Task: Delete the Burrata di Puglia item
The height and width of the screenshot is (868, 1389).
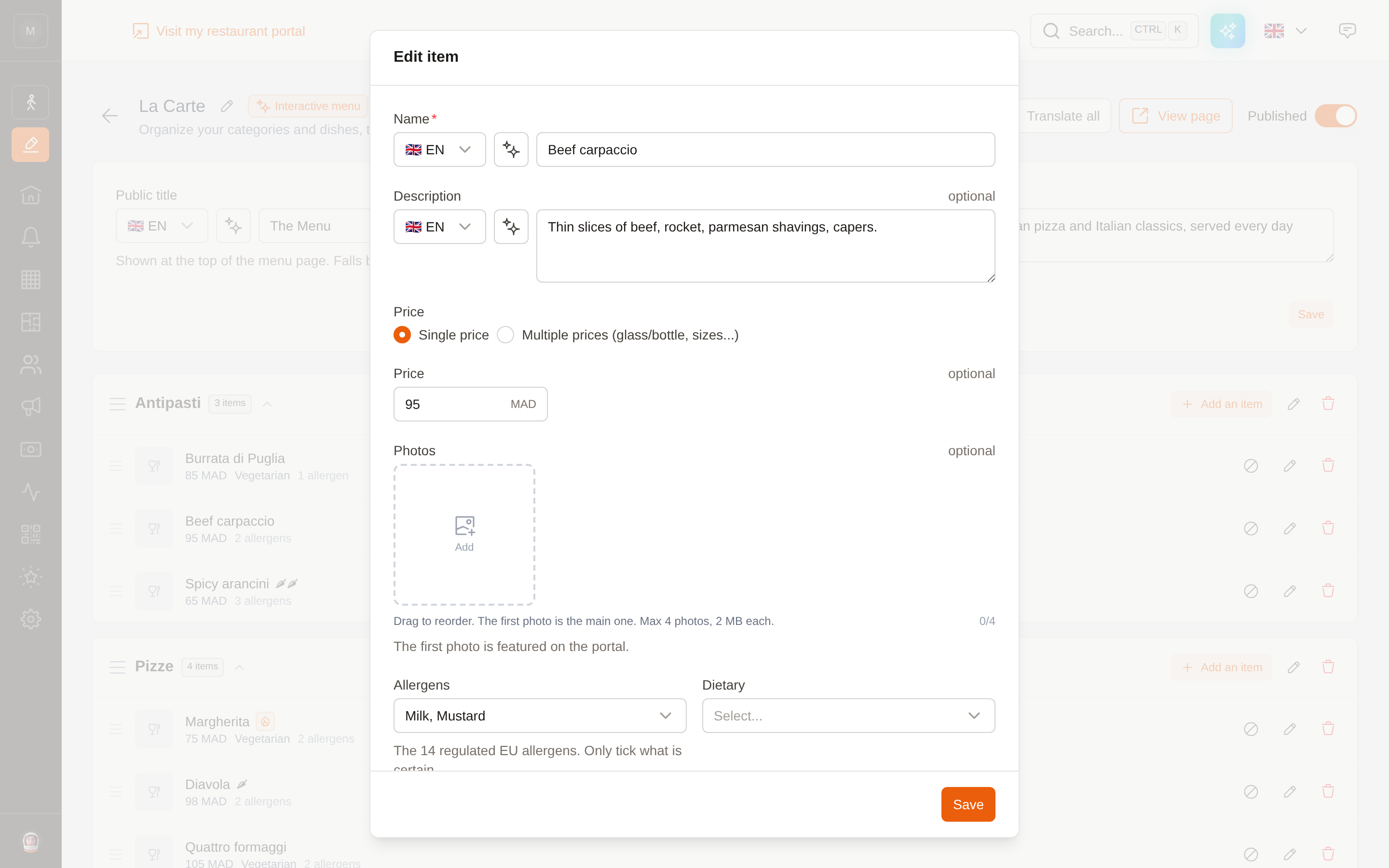Action: tap(1328, 465)
